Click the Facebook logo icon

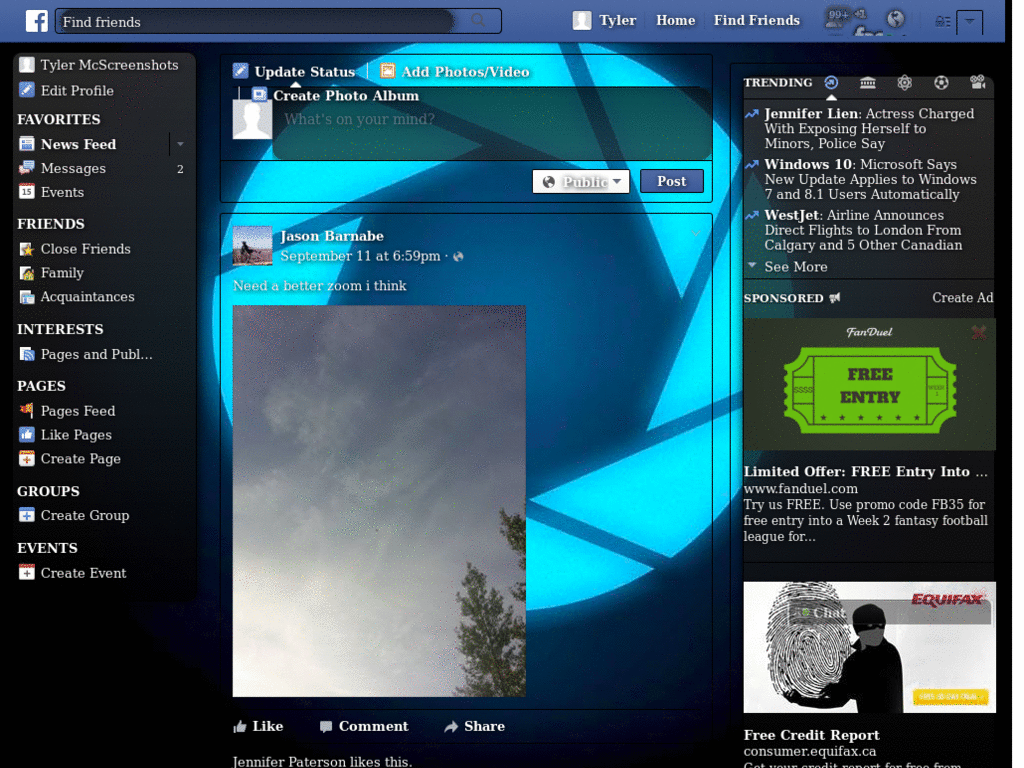pos(37,21)
